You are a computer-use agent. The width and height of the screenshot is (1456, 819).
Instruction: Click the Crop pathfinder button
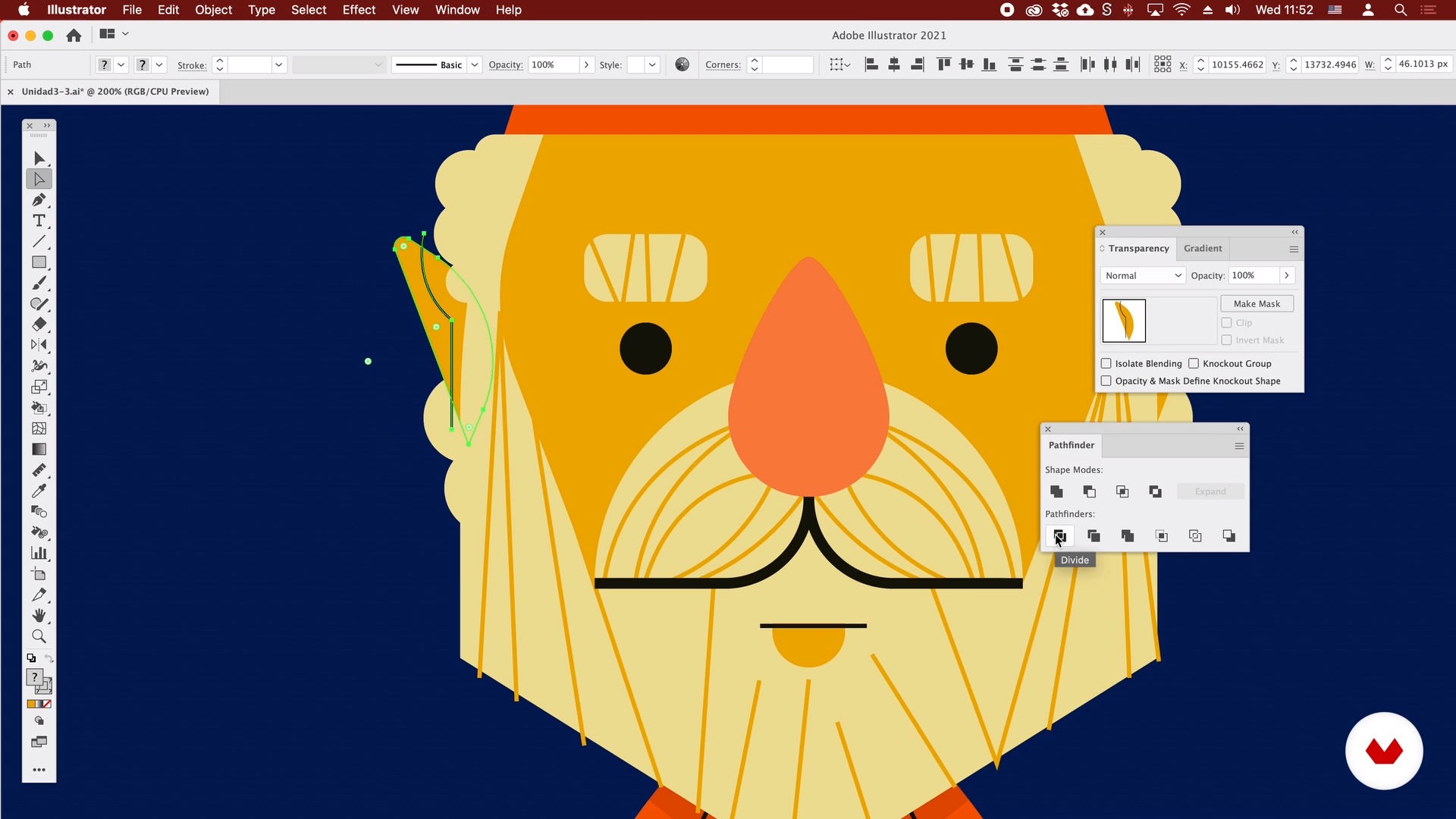click(1161, 536)
